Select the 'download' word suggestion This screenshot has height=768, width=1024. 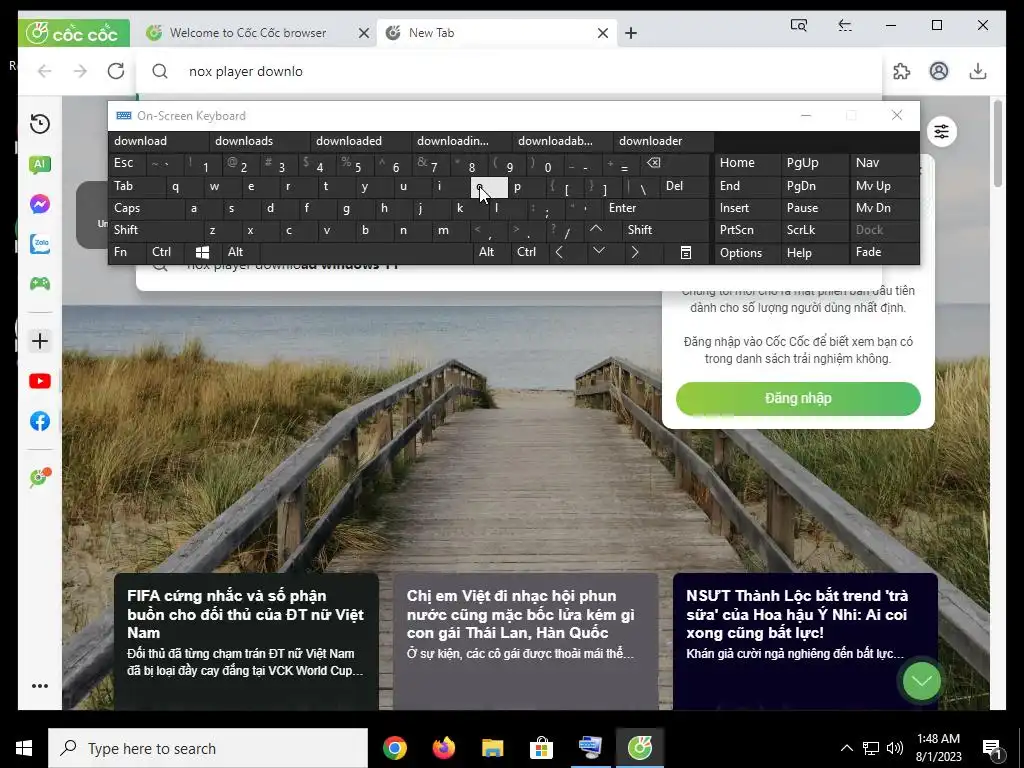click(159, 141)
